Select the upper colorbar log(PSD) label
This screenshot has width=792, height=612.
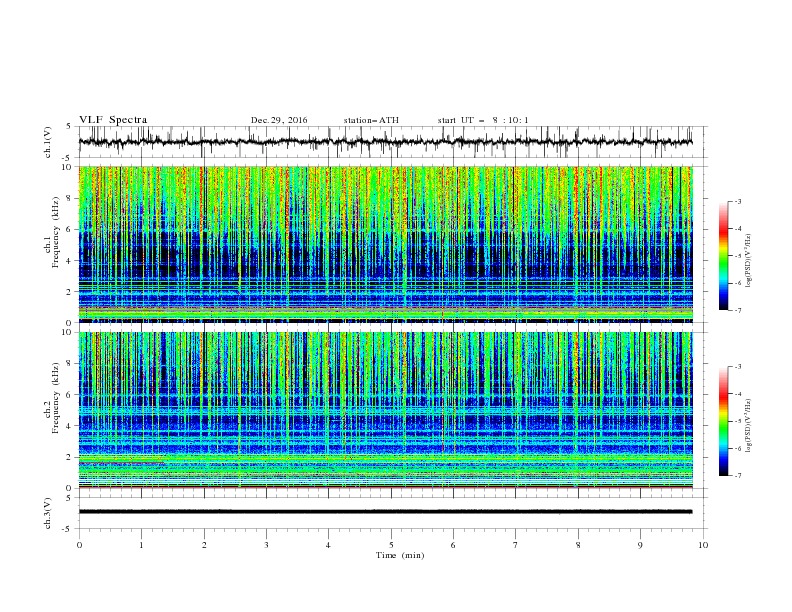coord(748,261)
